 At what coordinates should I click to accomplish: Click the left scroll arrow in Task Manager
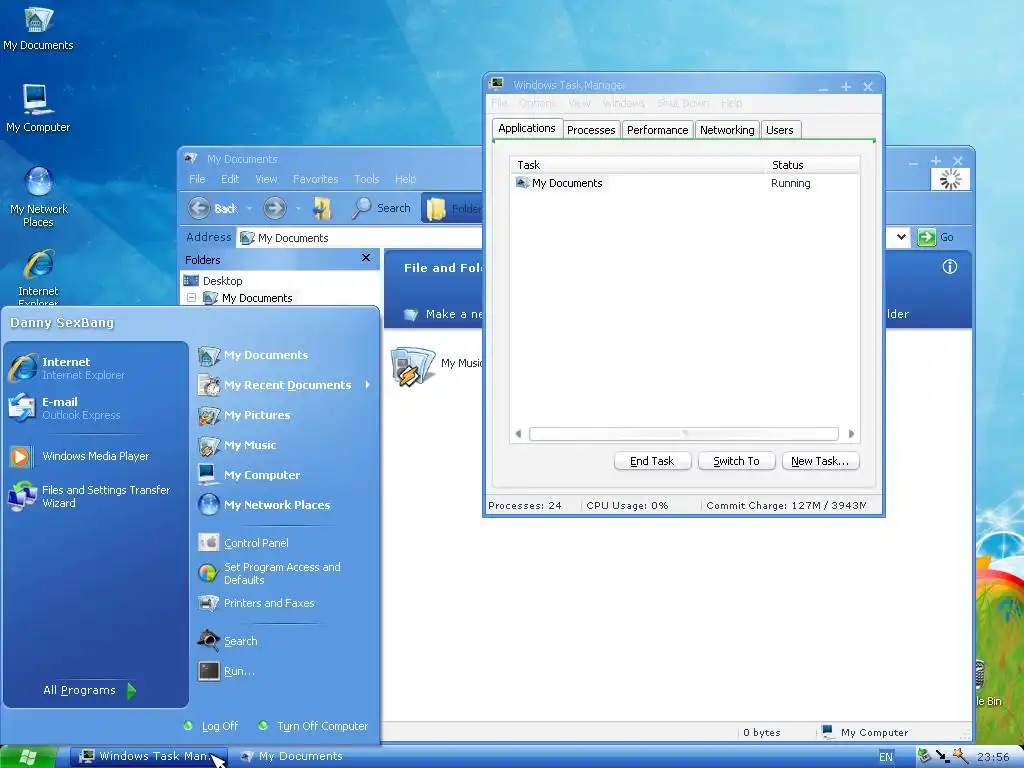click(x=519, y=434)
